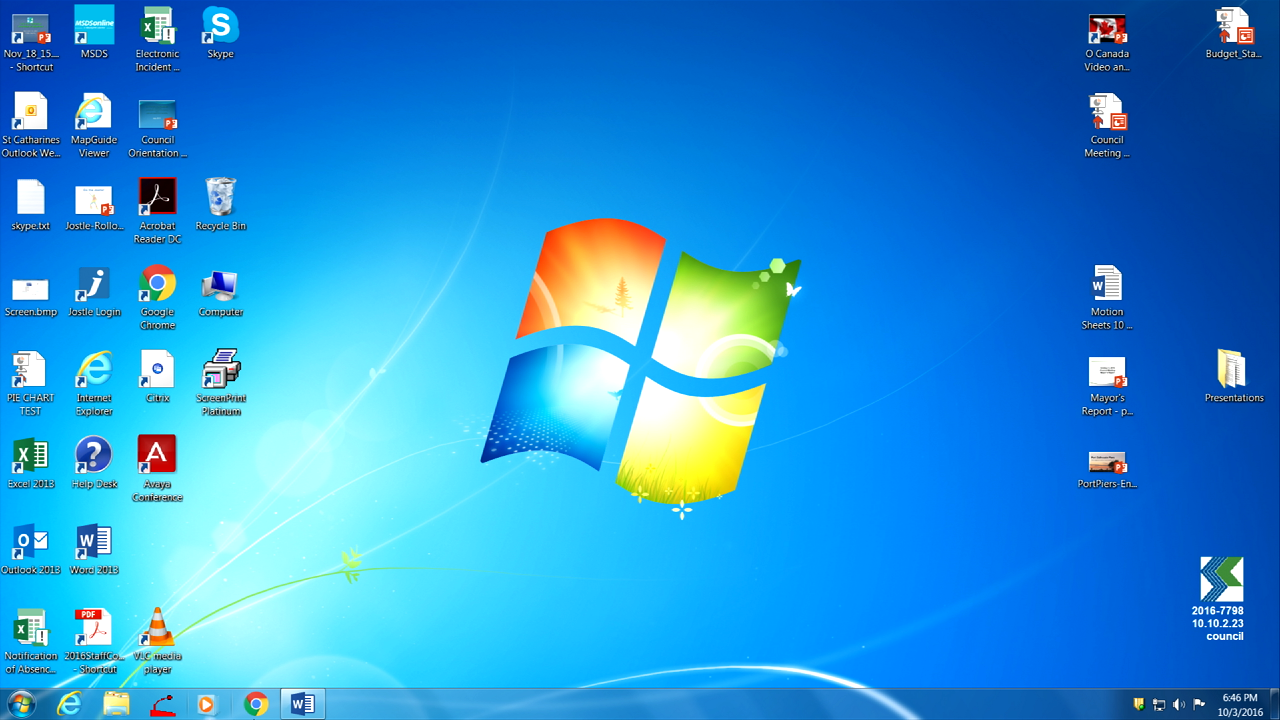Open the network tray icon
The image size is (1280, 720).
pos(1159,704)
